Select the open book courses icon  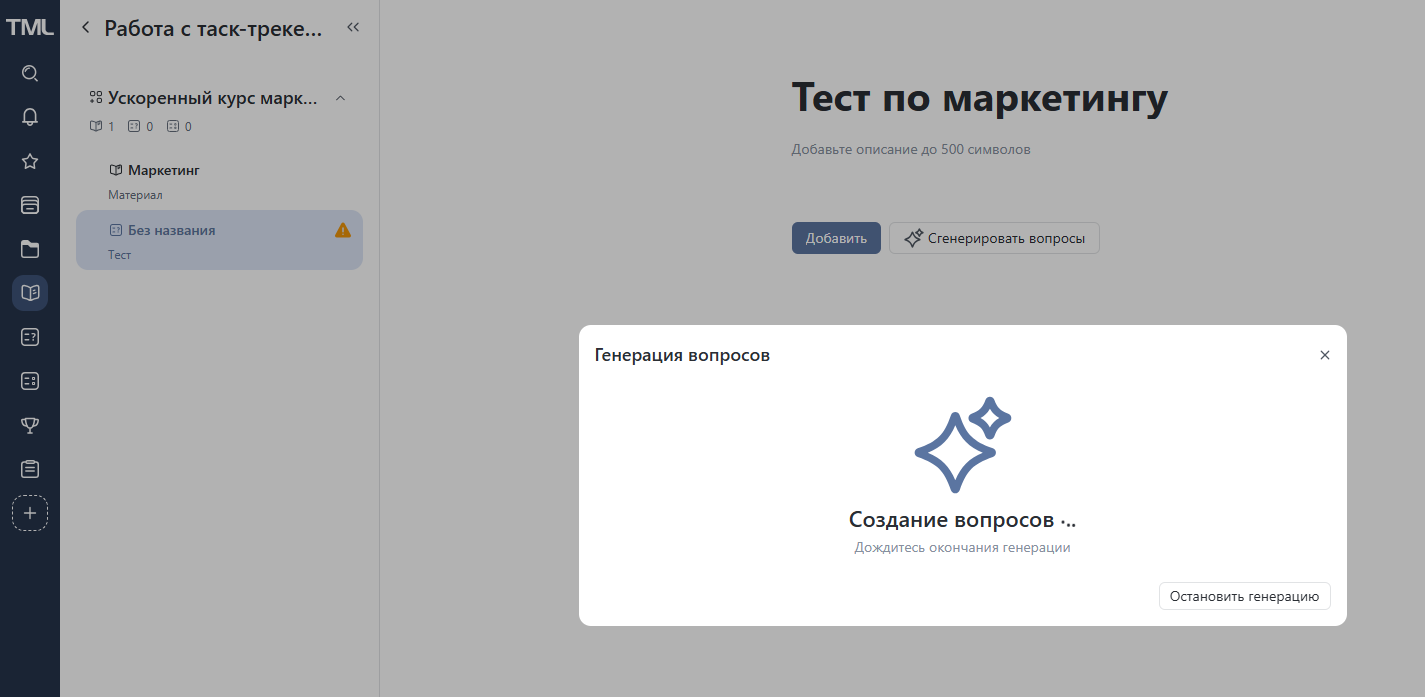pyautogui.click(x=30, y=293)
